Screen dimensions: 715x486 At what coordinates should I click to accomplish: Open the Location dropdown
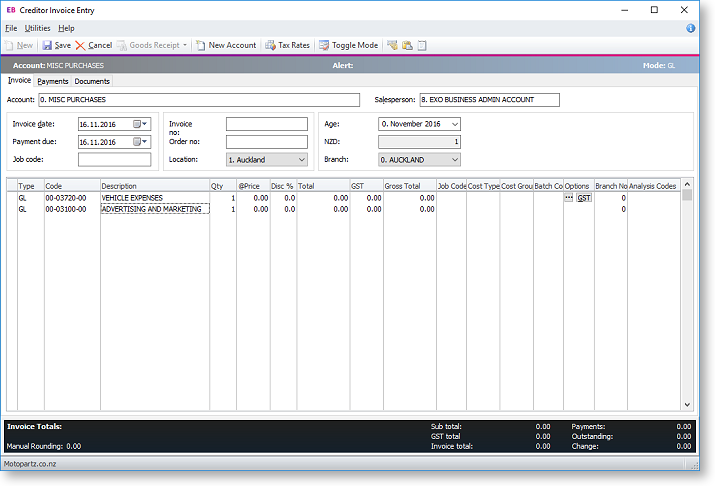click(267, 160)
